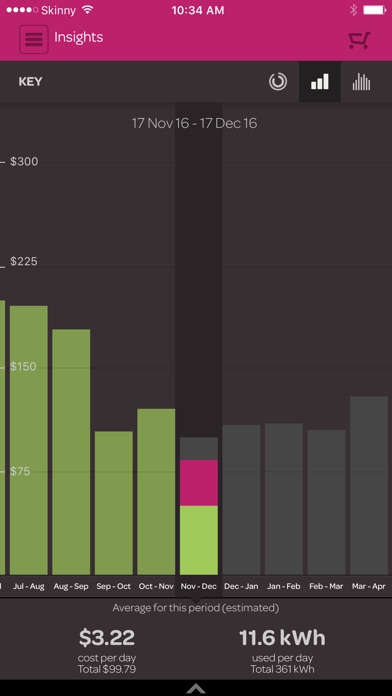Expand the bottom panel with up chevron
392x696 pixels.
196,688
